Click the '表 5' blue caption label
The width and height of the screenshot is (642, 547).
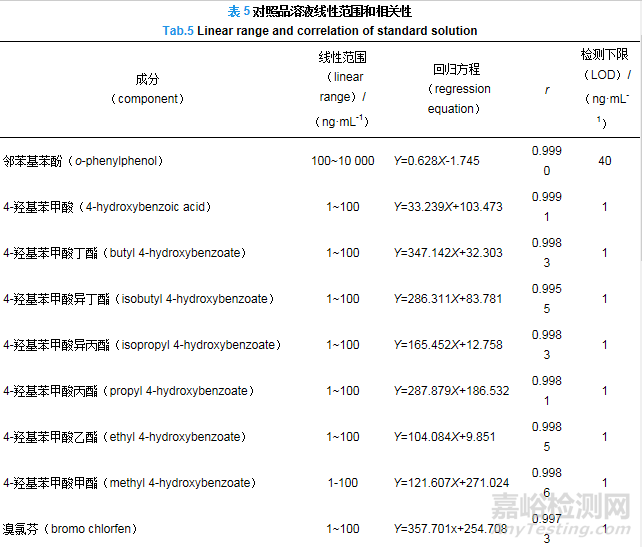tap(238, 11)
